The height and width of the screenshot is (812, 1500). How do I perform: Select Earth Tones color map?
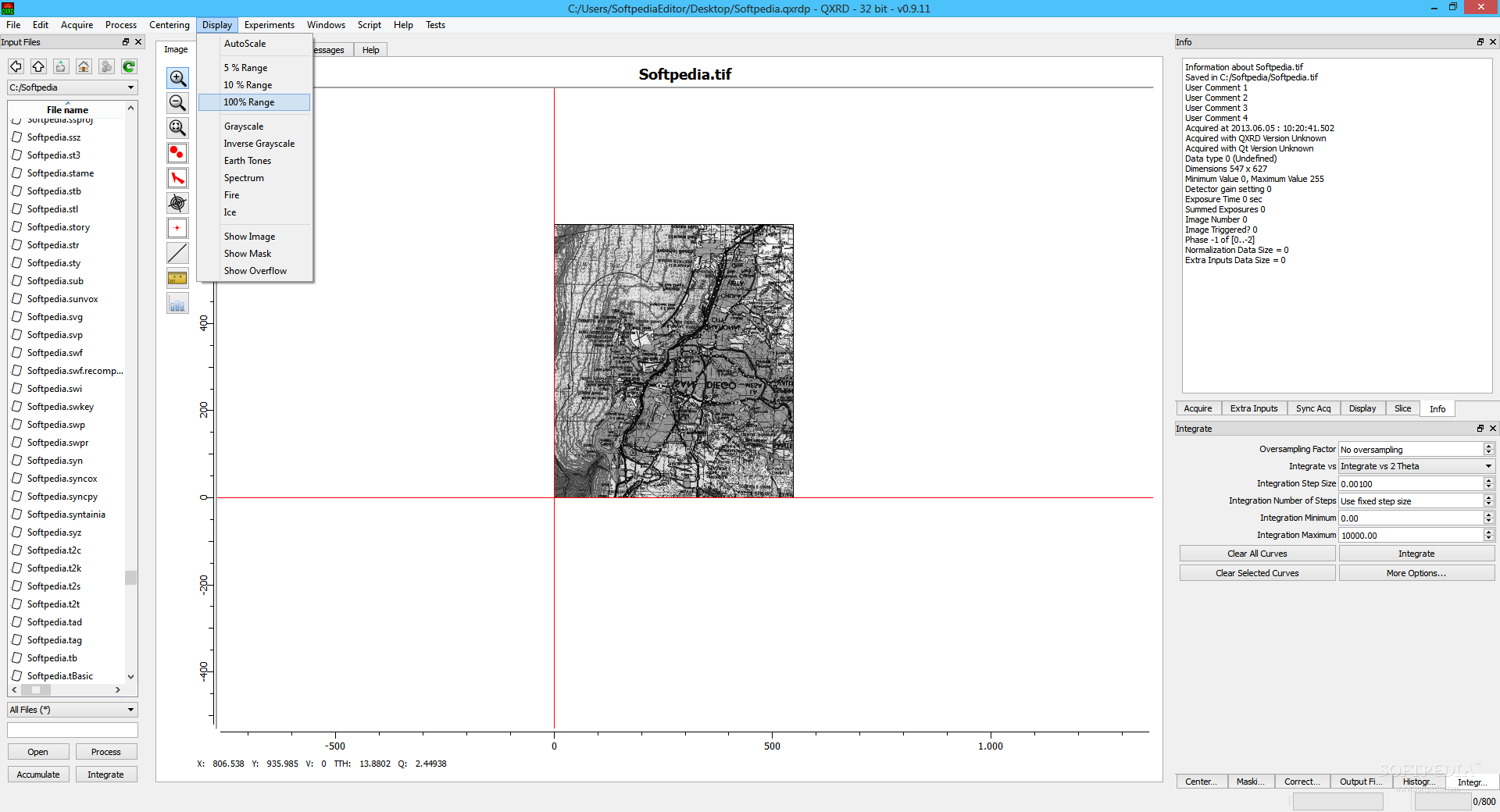(x=255, y=161)
